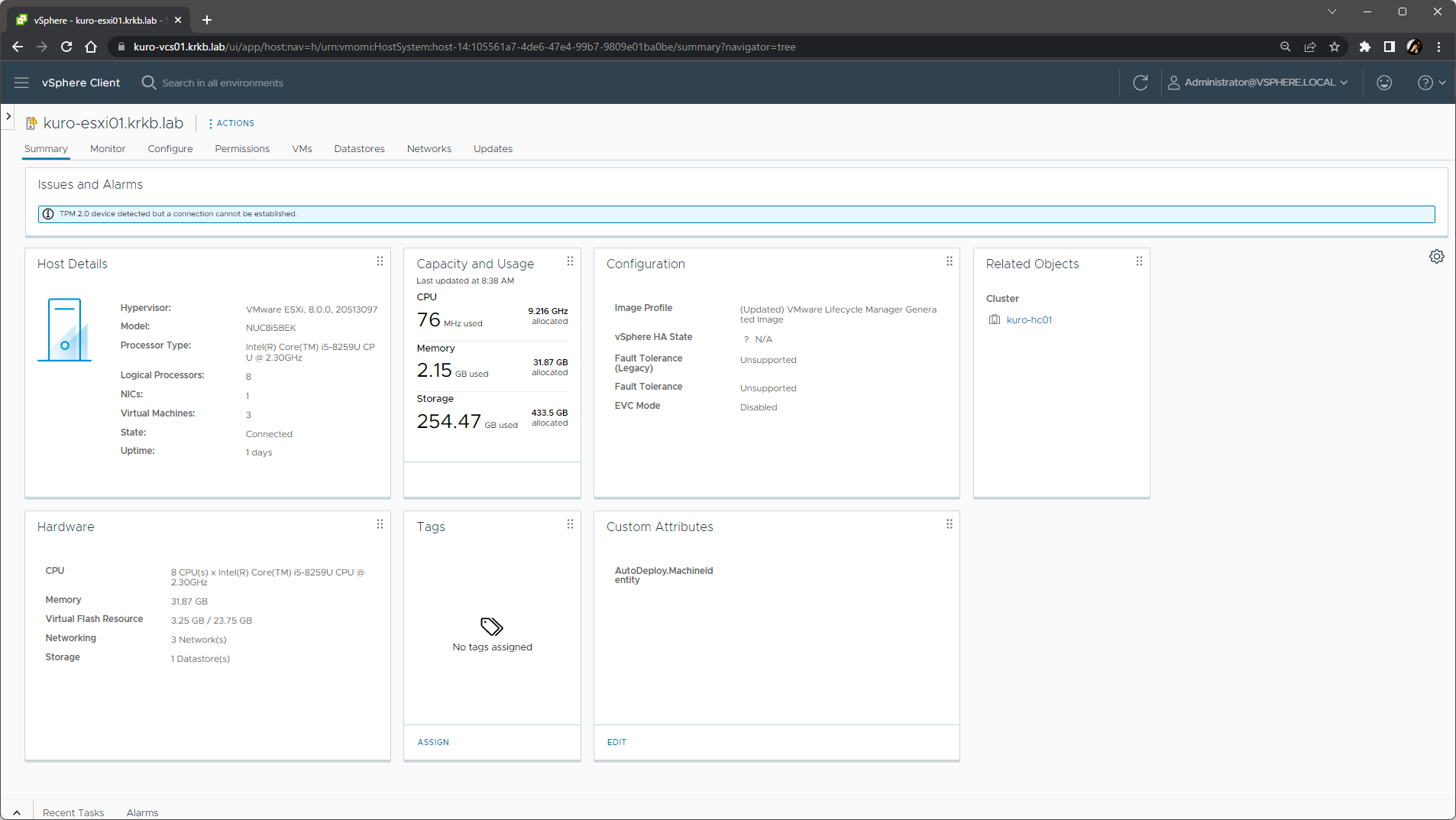Click the Configuration card handle icon

pyautogui.click(x=949, y=261)
